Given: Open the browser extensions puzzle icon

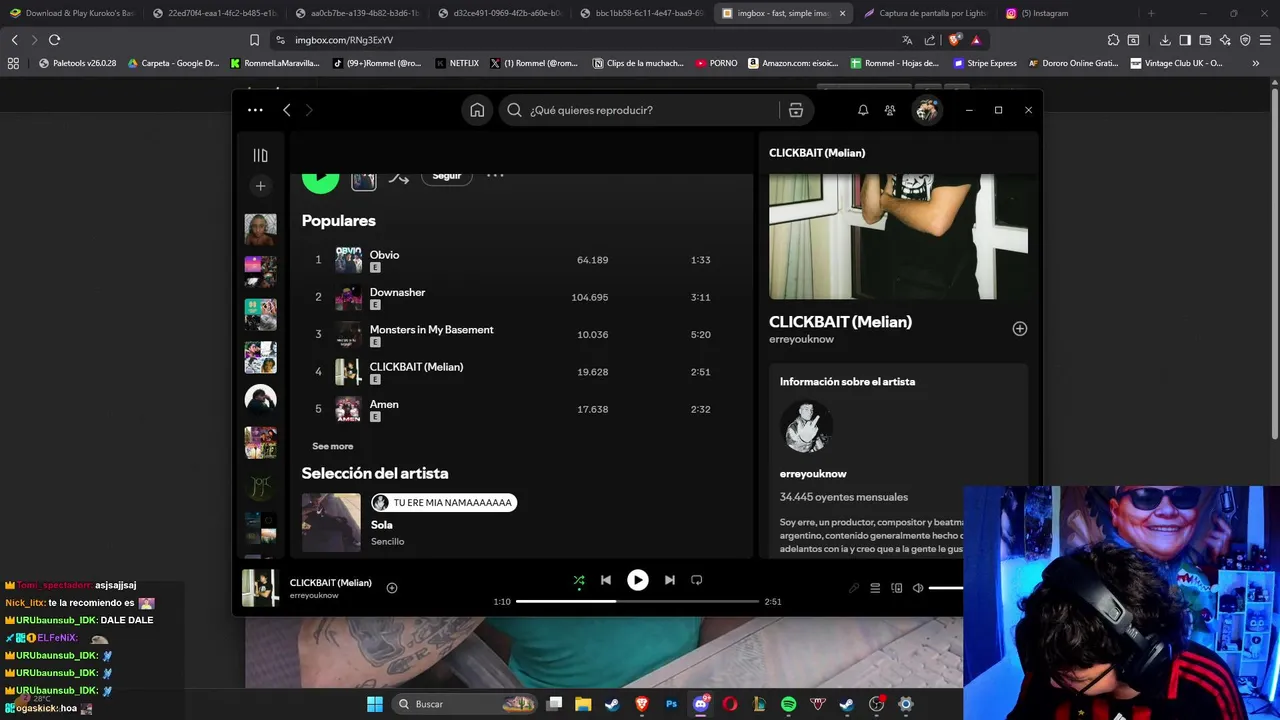Looking at the screenshot, I should 1113,40.
